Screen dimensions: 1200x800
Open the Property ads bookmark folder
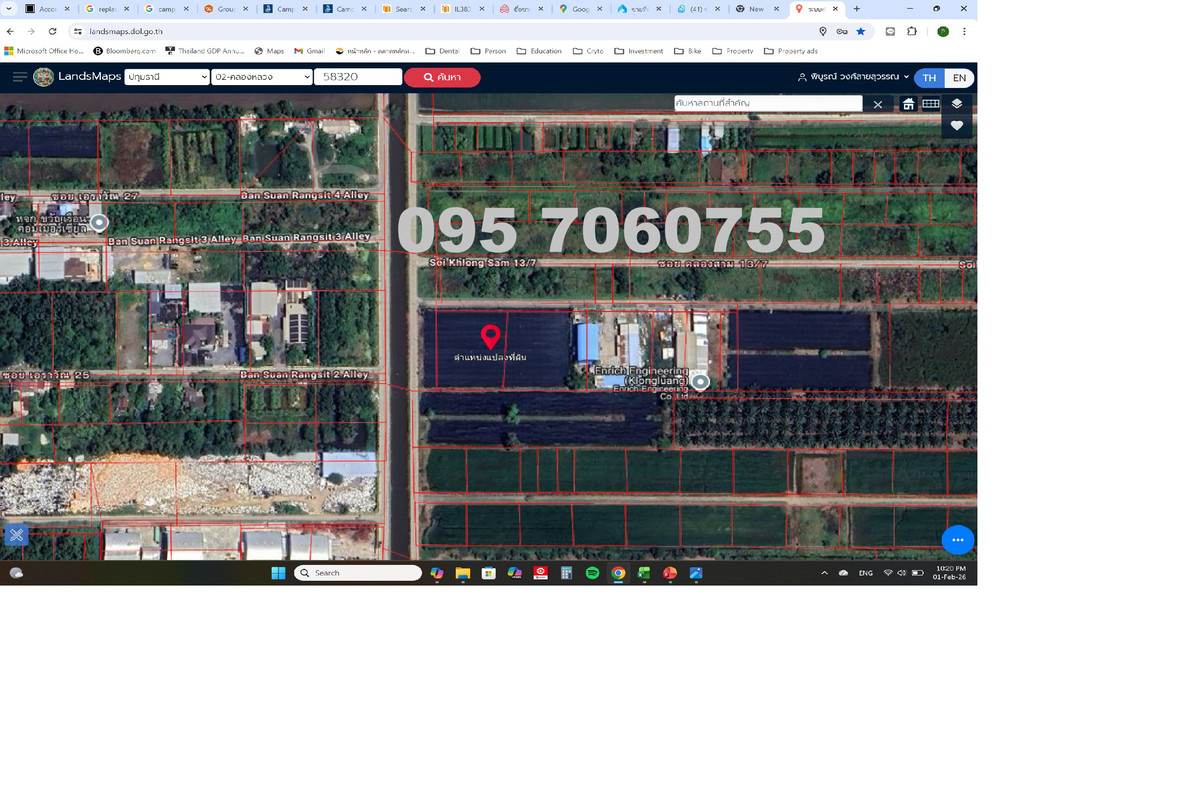coord(791,51)
